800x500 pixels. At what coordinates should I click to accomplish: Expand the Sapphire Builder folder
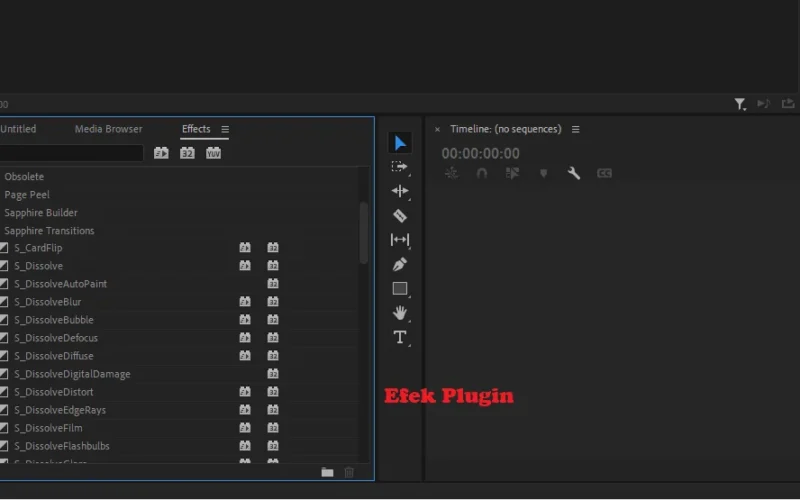41,213
